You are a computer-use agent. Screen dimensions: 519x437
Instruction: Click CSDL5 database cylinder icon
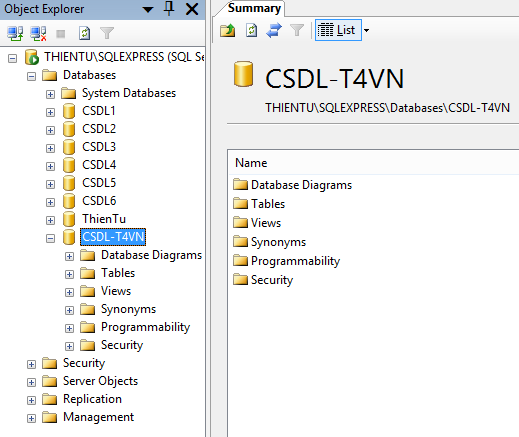click(x=69, y=183)
